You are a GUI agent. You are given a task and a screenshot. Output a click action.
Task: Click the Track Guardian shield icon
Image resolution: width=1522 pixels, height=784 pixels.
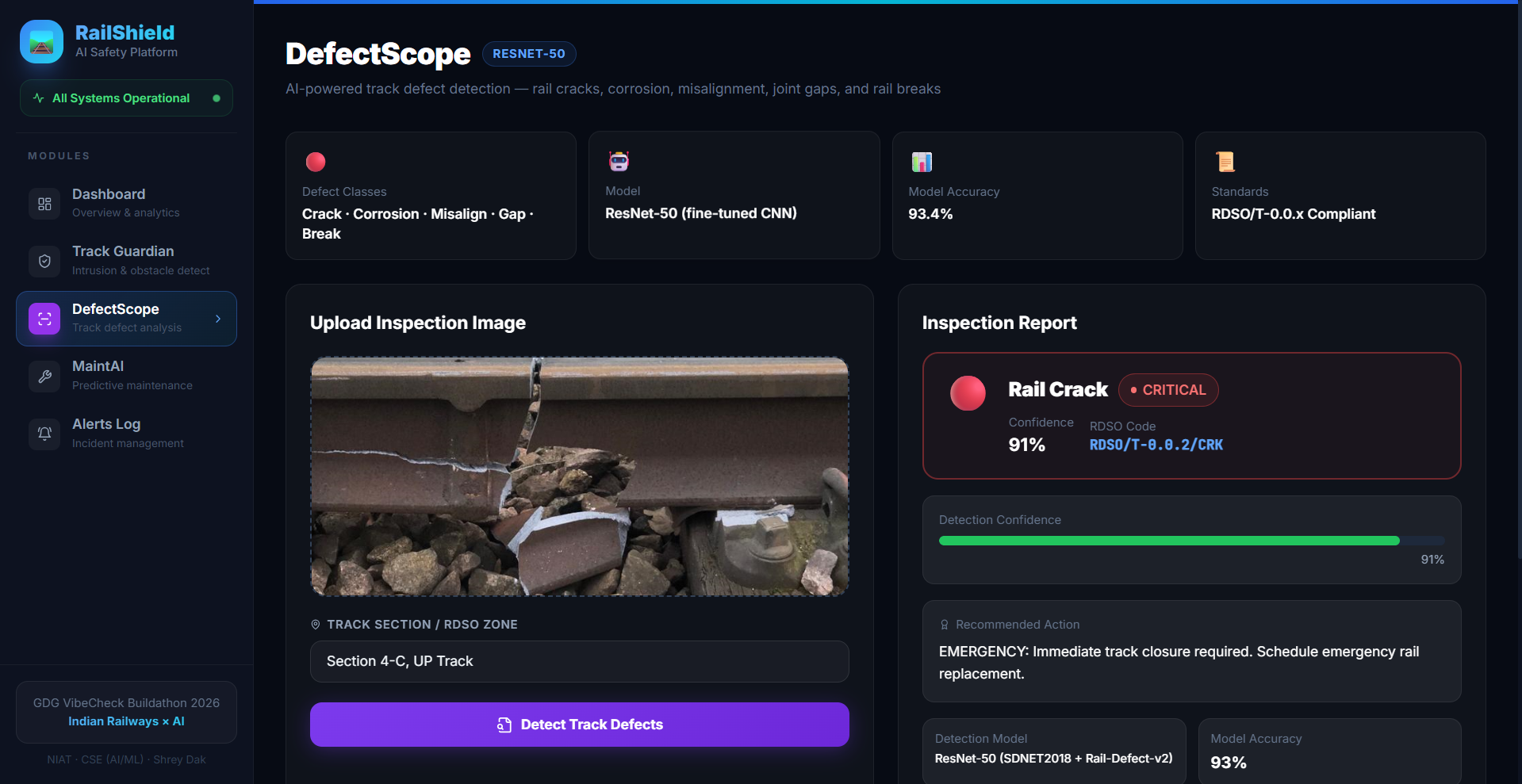[x=44, y=261]
